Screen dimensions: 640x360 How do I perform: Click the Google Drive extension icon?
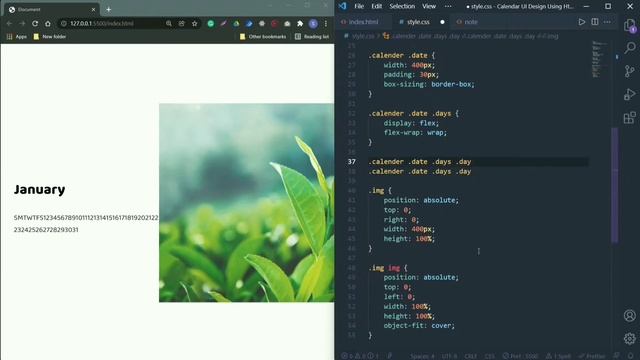click(x=236, y=24)
